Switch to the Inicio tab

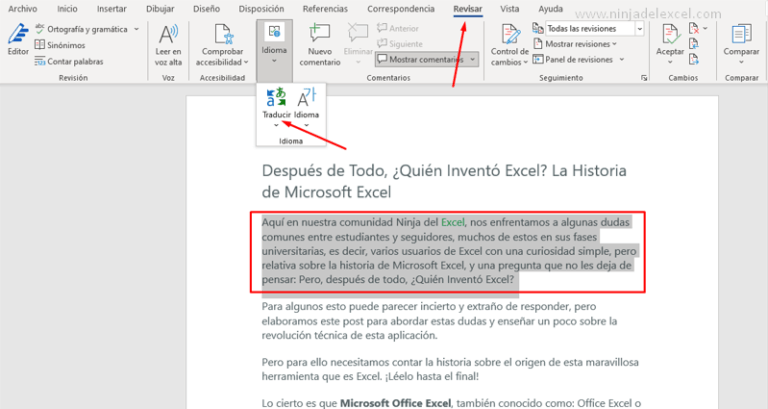[67, 9]
